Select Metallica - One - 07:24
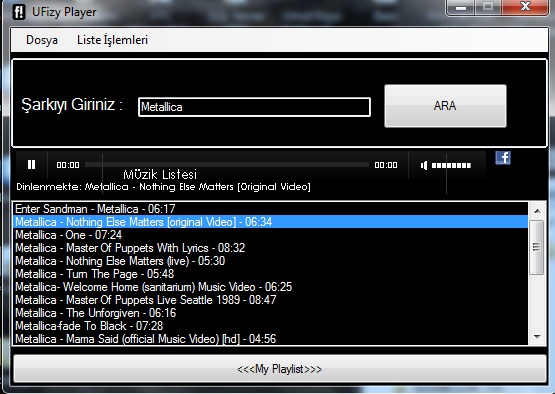Screen dimensions: 555x394 (x=270, y=235)
